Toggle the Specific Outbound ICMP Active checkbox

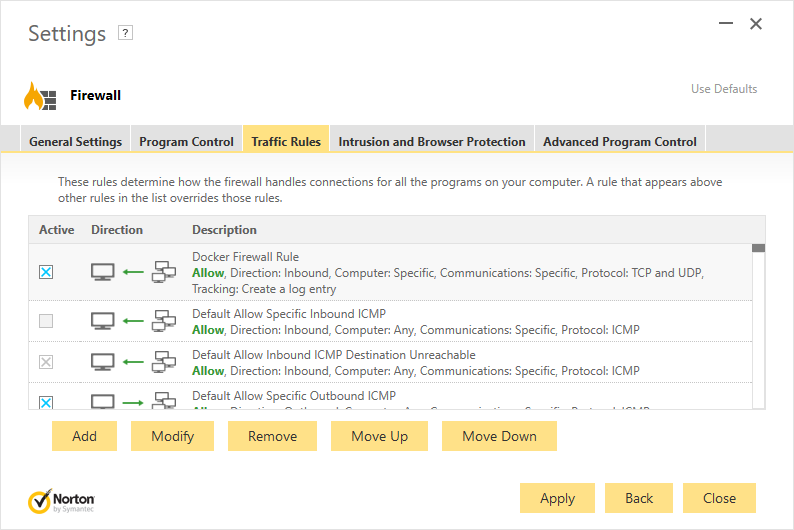point(46,402)
